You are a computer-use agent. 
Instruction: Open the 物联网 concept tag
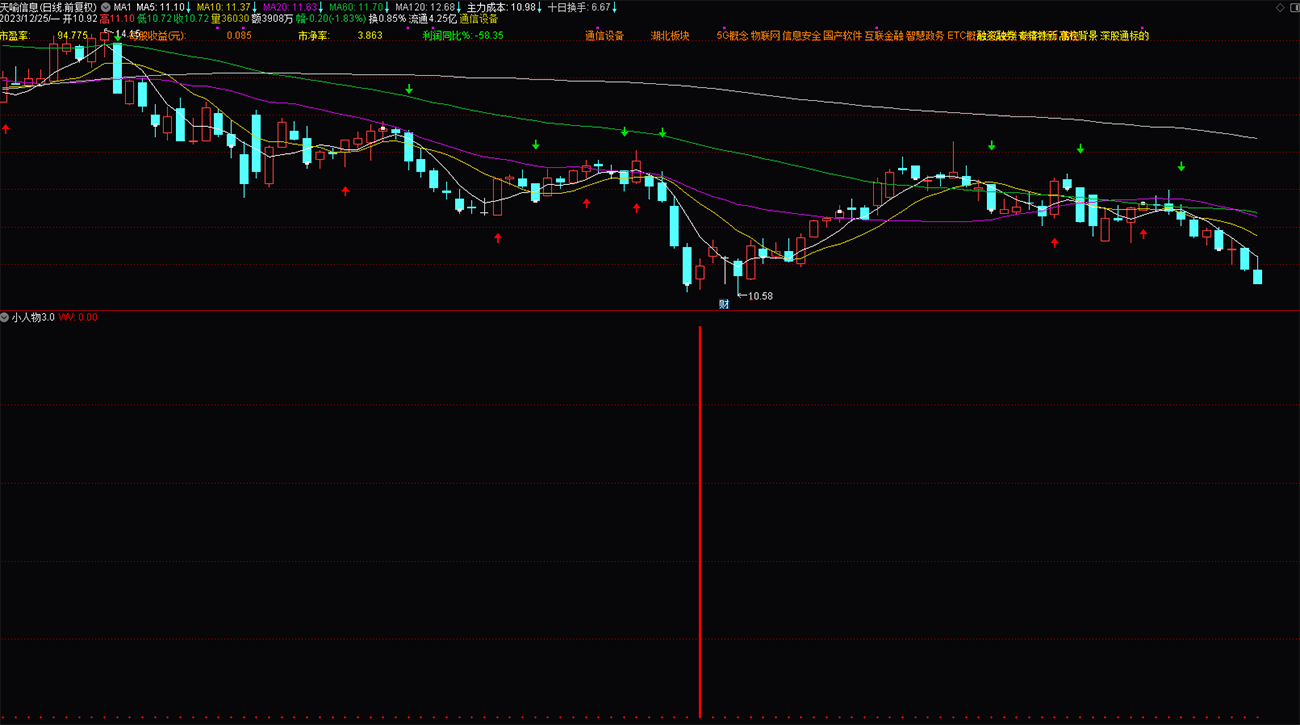click(765, 35)
